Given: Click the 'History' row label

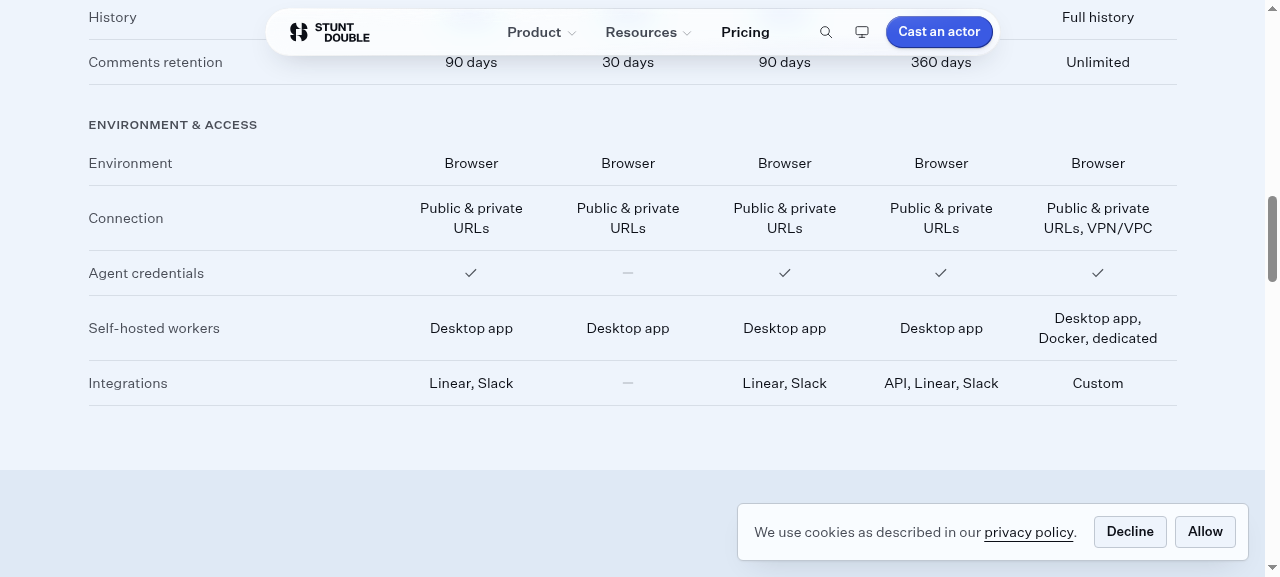Looking at the screenshot, I should (113, 17).
